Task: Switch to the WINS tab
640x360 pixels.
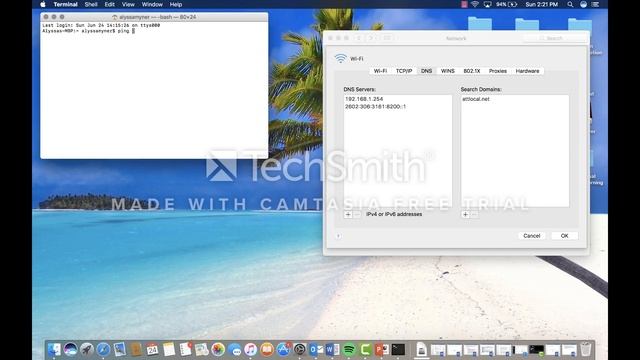Action: (x=448, y=71)
